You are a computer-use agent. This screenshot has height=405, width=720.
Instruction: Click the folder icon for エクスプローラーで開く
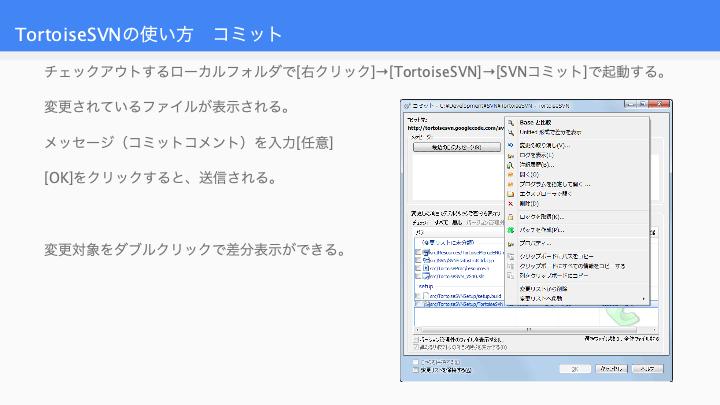(511, 194)
